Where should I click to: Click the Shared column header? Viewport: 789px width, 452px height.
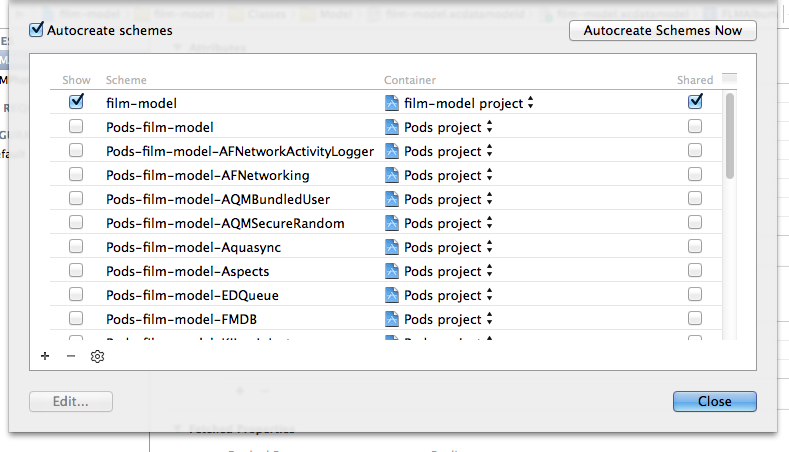point(695,80)
